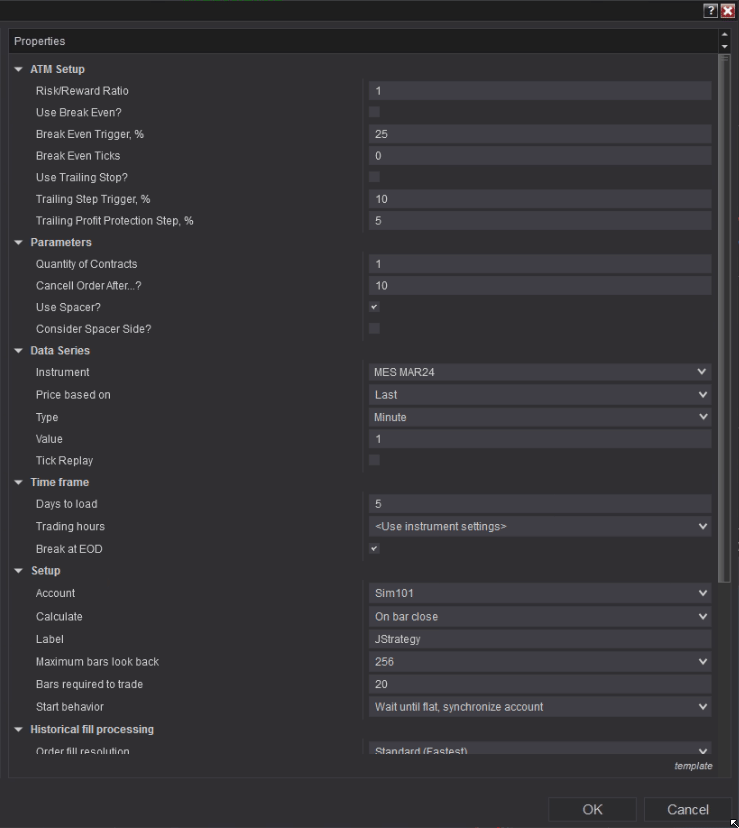Click the OK button
739x828 pixels.
pyautogui.click(x=591, y=810)
